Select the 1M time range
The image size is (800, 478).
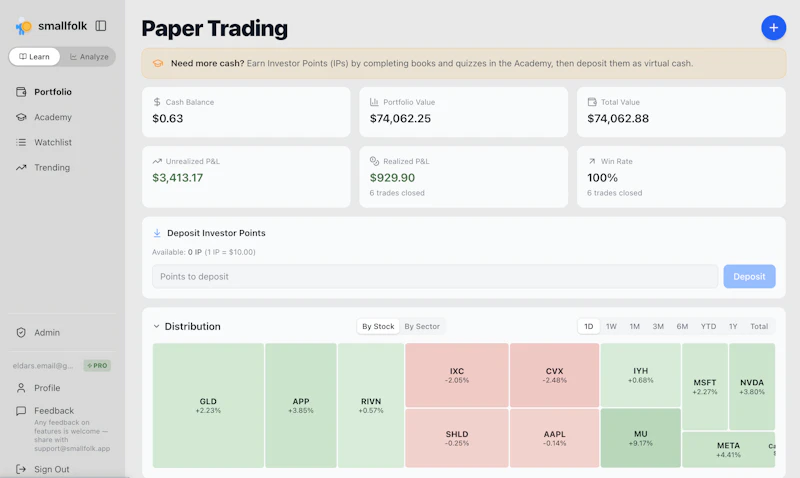tap(634, 326)
